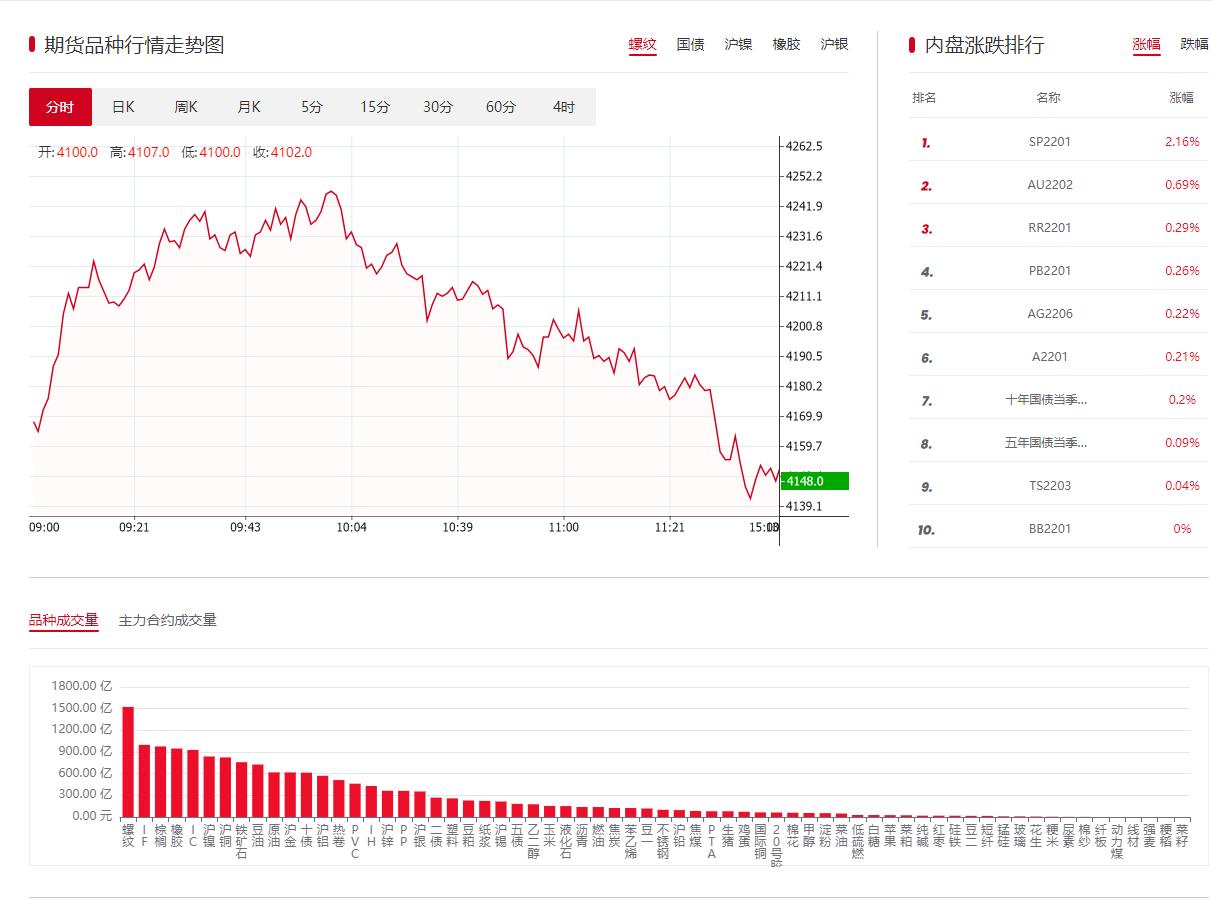Open the 周K weekly chart

185,106
